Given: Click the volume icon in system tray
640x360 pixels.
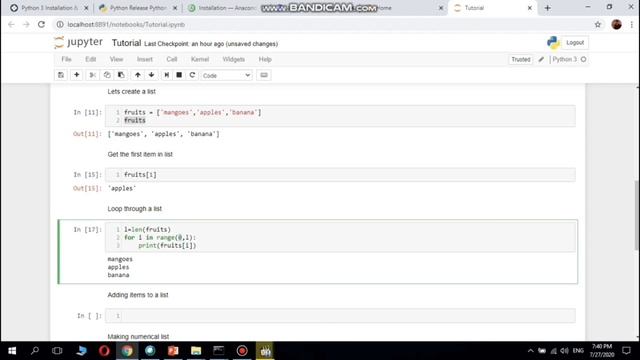Looking at the screenshot, I should coord(564,351).
